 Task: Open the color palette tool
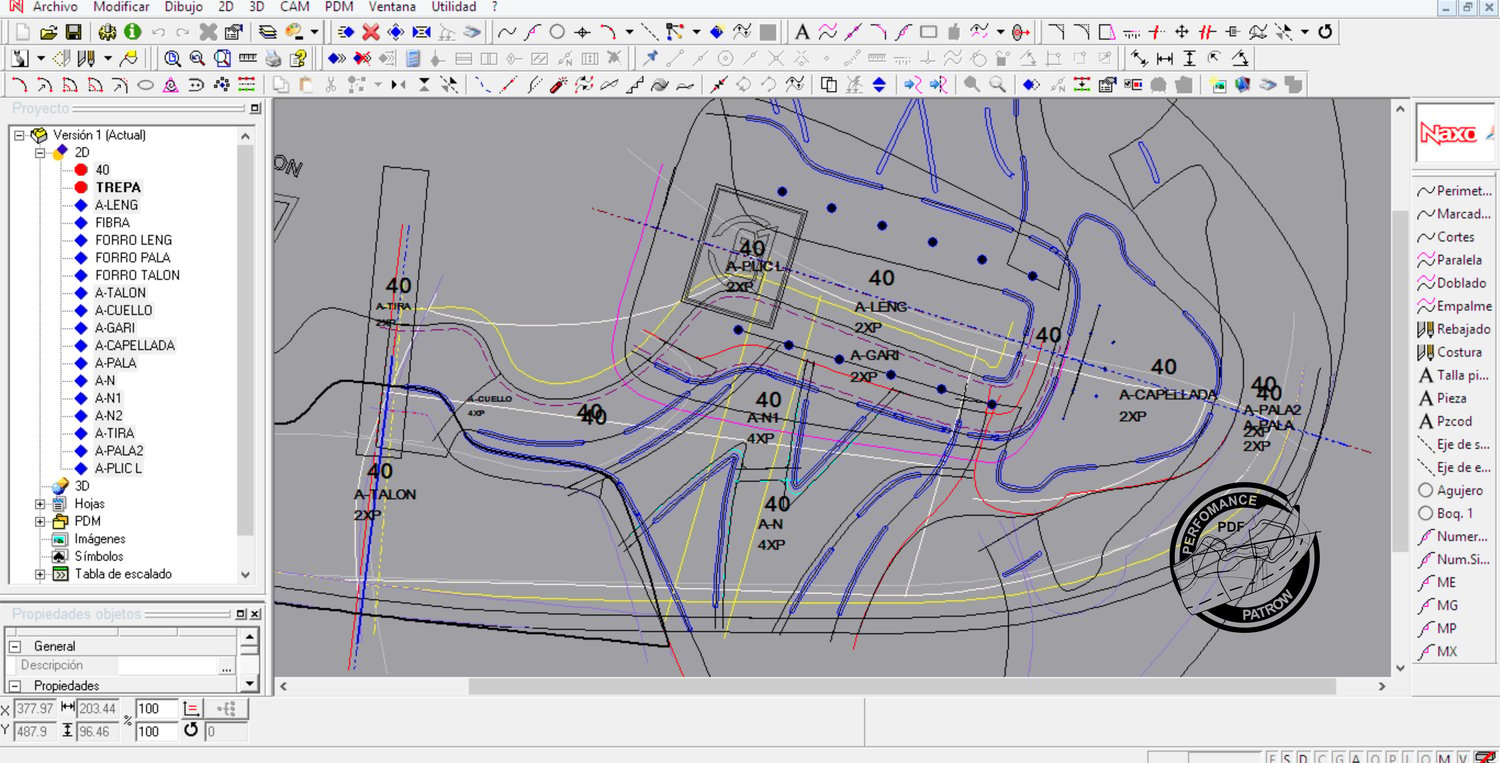click(x=294, y=32)
